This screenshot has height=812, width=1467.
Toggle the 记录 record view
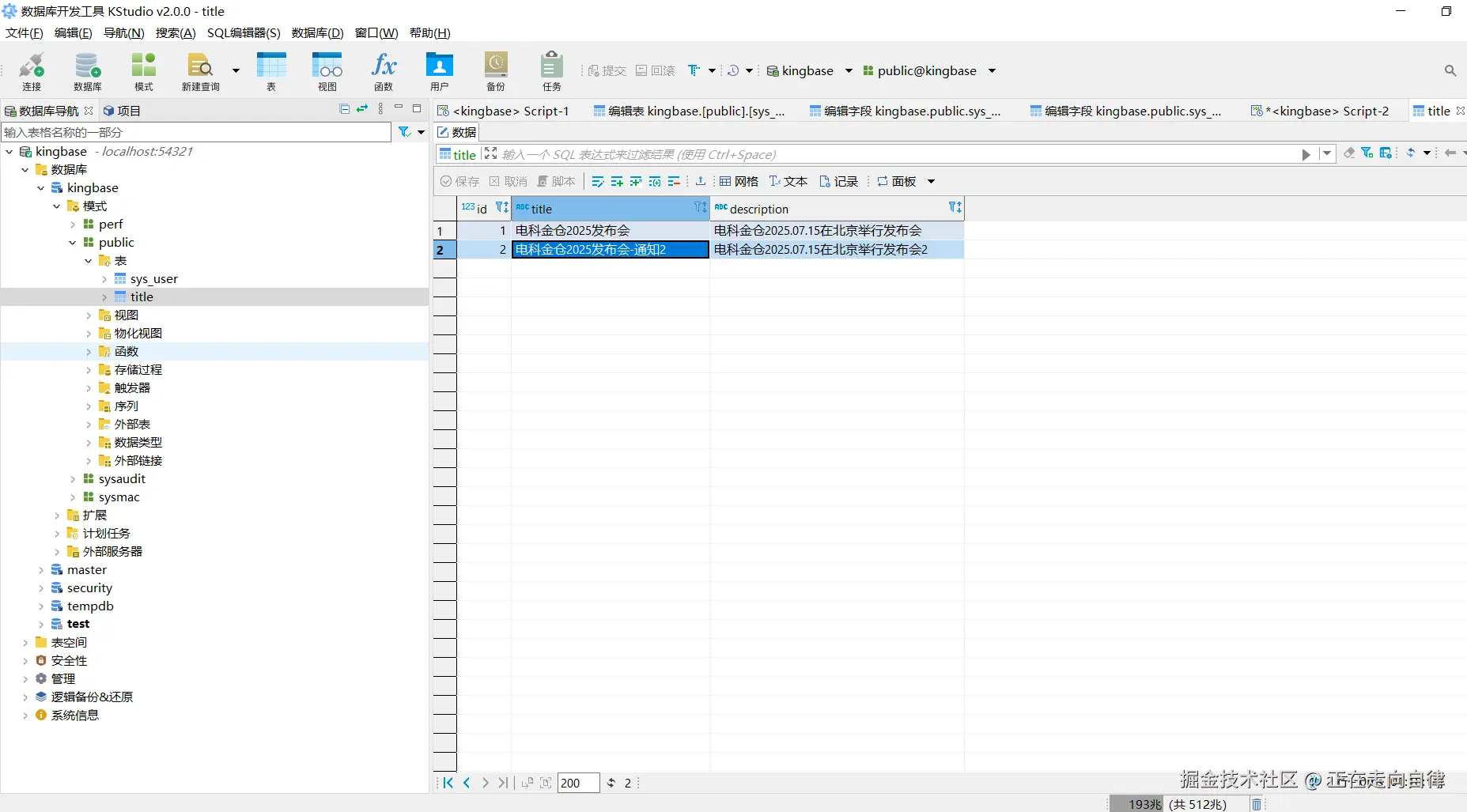pos(838,182)
